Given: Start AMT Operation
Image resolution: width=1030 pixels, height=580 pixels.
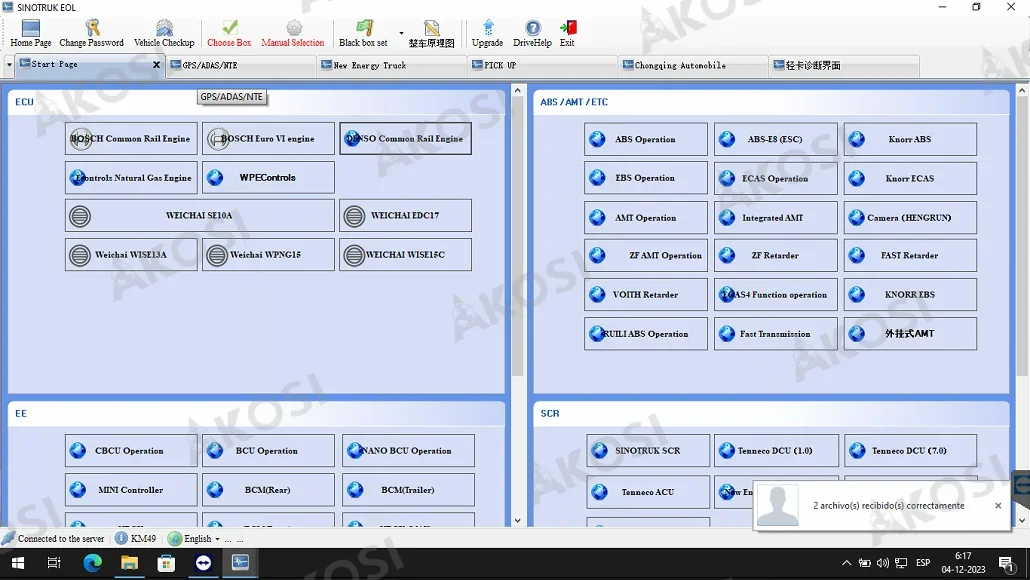Looking at the screenshot, I should point(646,217).
